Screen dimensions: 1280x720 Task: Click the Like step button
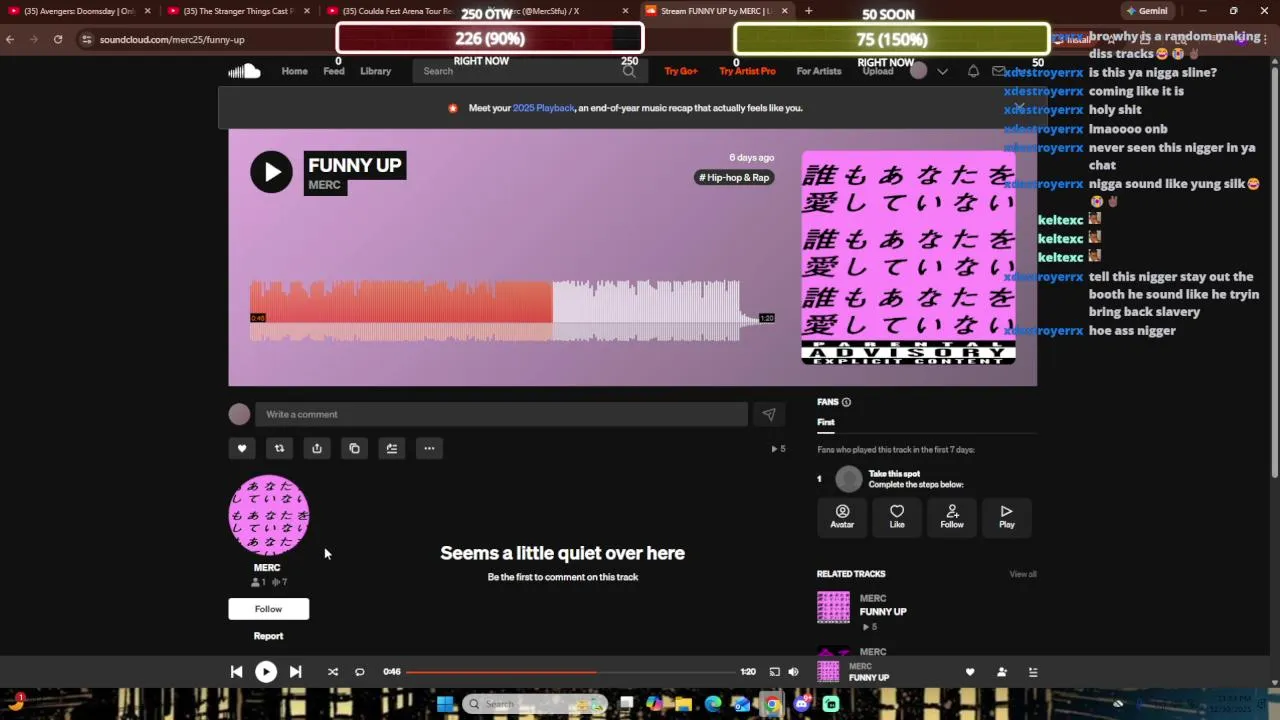pyautogui.click(x=897, y=516)
